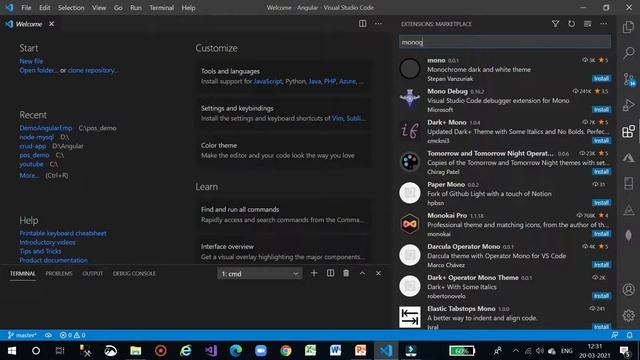The width and height of the screenshot is (640, 360).
Task: Clear extensions search results icon
Action: 587,24
